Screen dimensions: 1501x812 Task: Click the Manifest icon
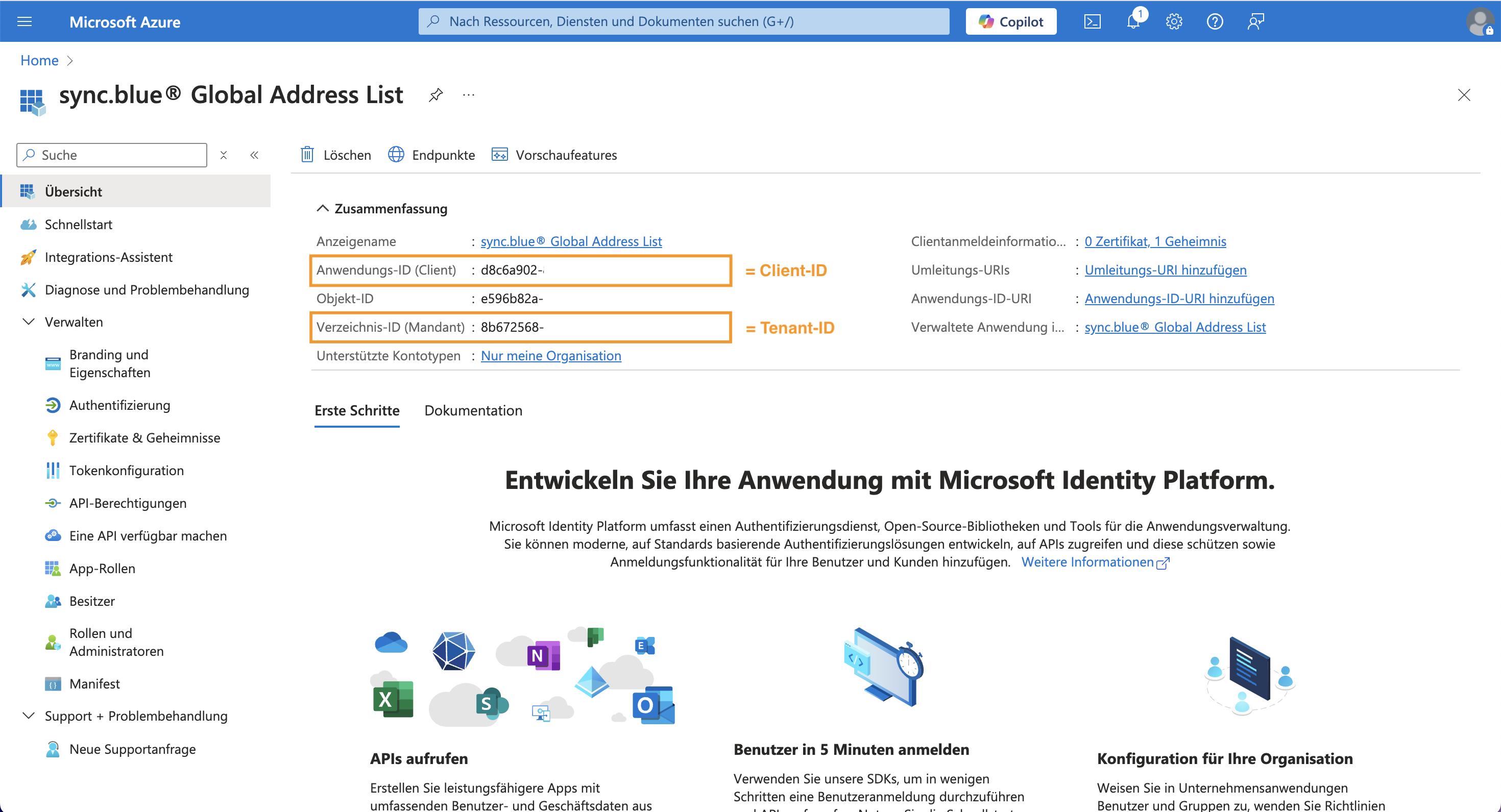click(x=53, y=683)
